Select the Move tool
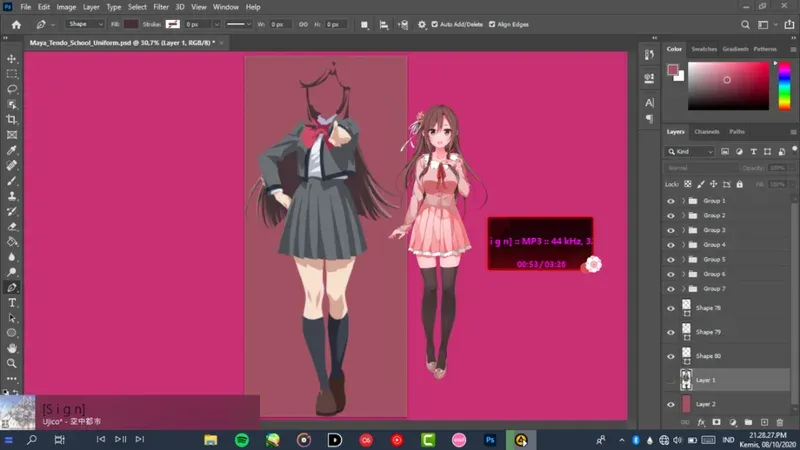This screenshot has height=450, width=800. pos(12,59)
